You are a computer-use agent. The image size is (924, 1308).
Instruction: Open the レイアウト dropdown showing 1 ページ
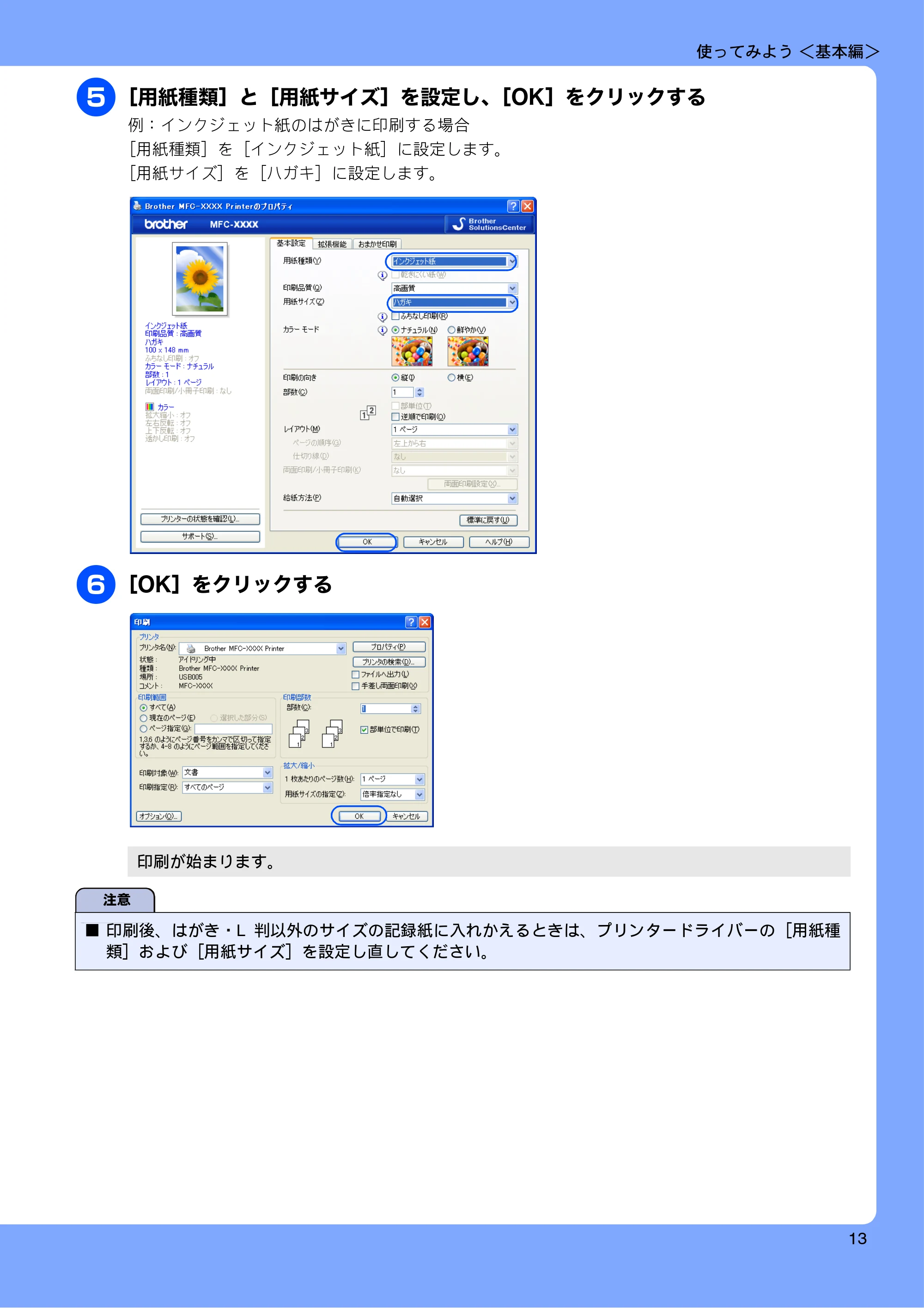(454, 430)
